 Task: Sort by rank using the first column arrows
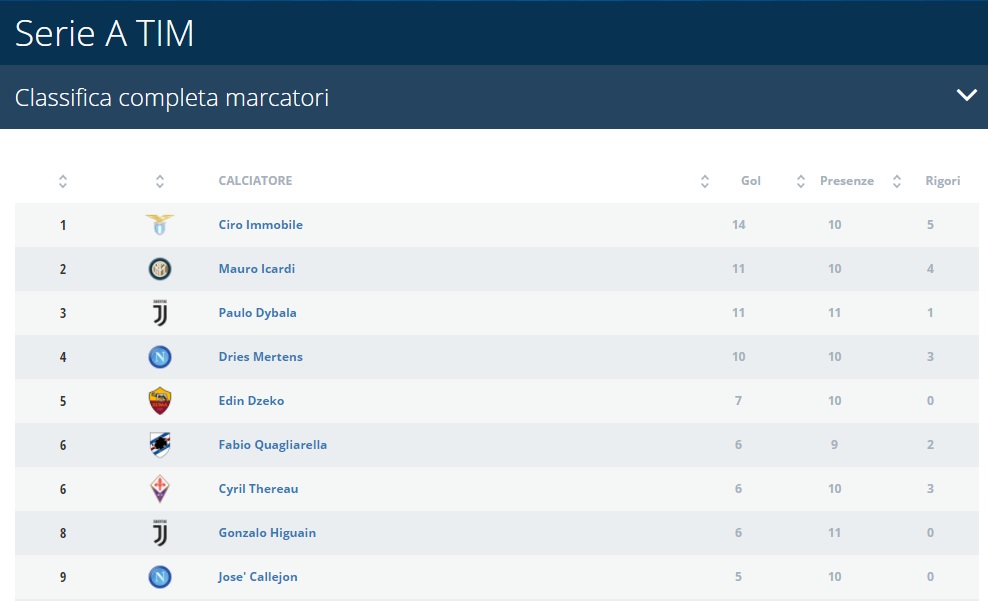click(x=63, y=181)
